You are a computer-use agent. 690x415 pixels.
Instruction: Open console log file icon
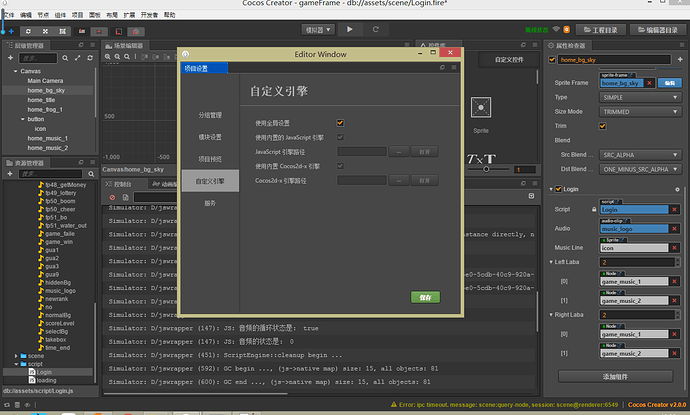125,197
